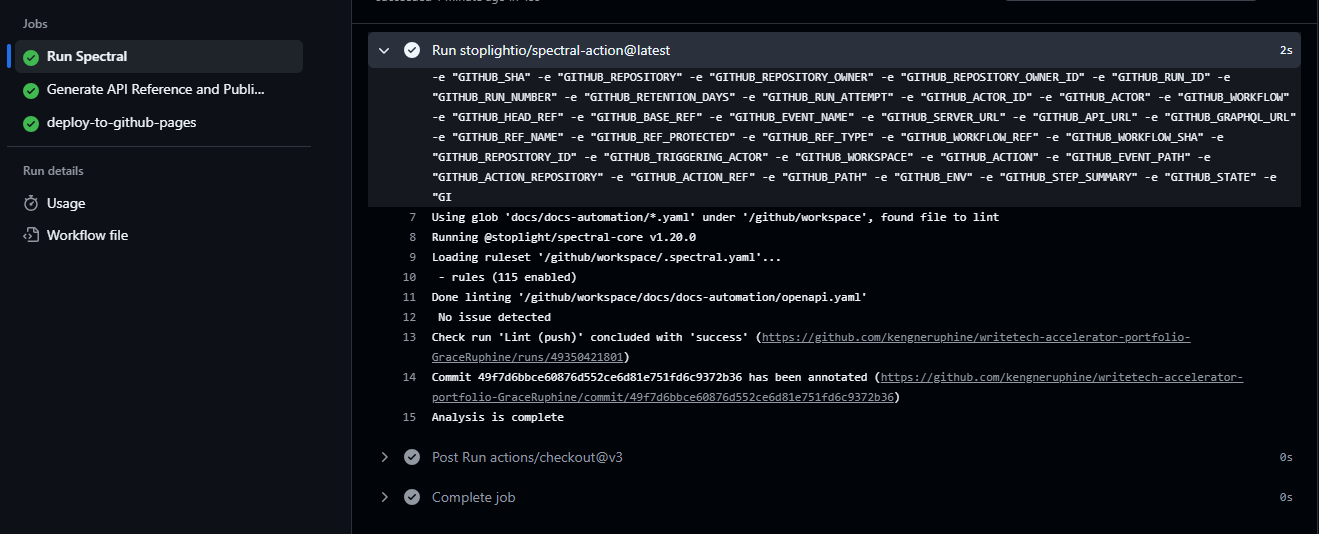Open the Usage run details page
Viewport: 1319px width, 534px height.
66,203
